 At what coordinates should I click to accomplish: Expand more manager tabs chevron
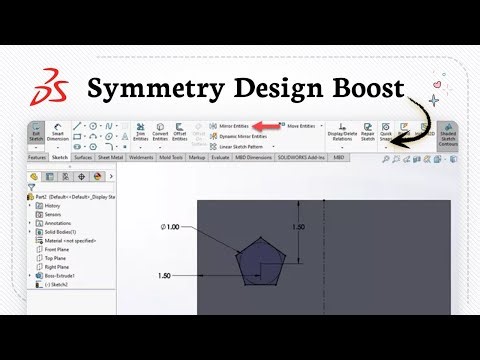click(111, 176)
